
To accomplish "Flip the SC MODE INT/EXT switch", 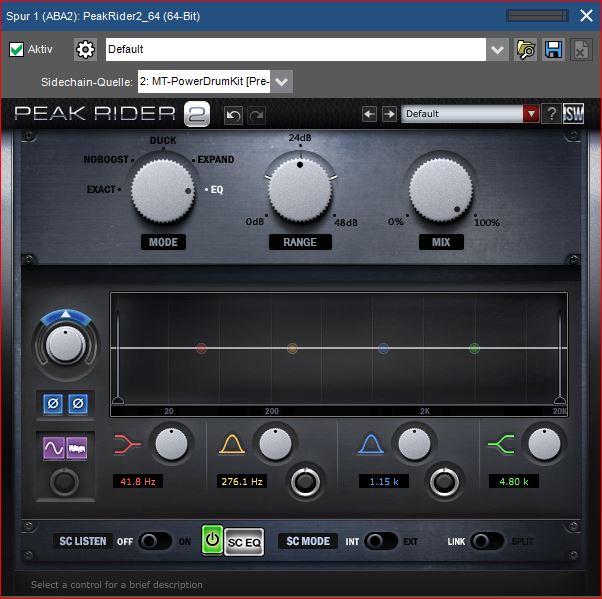I will 380,541.
